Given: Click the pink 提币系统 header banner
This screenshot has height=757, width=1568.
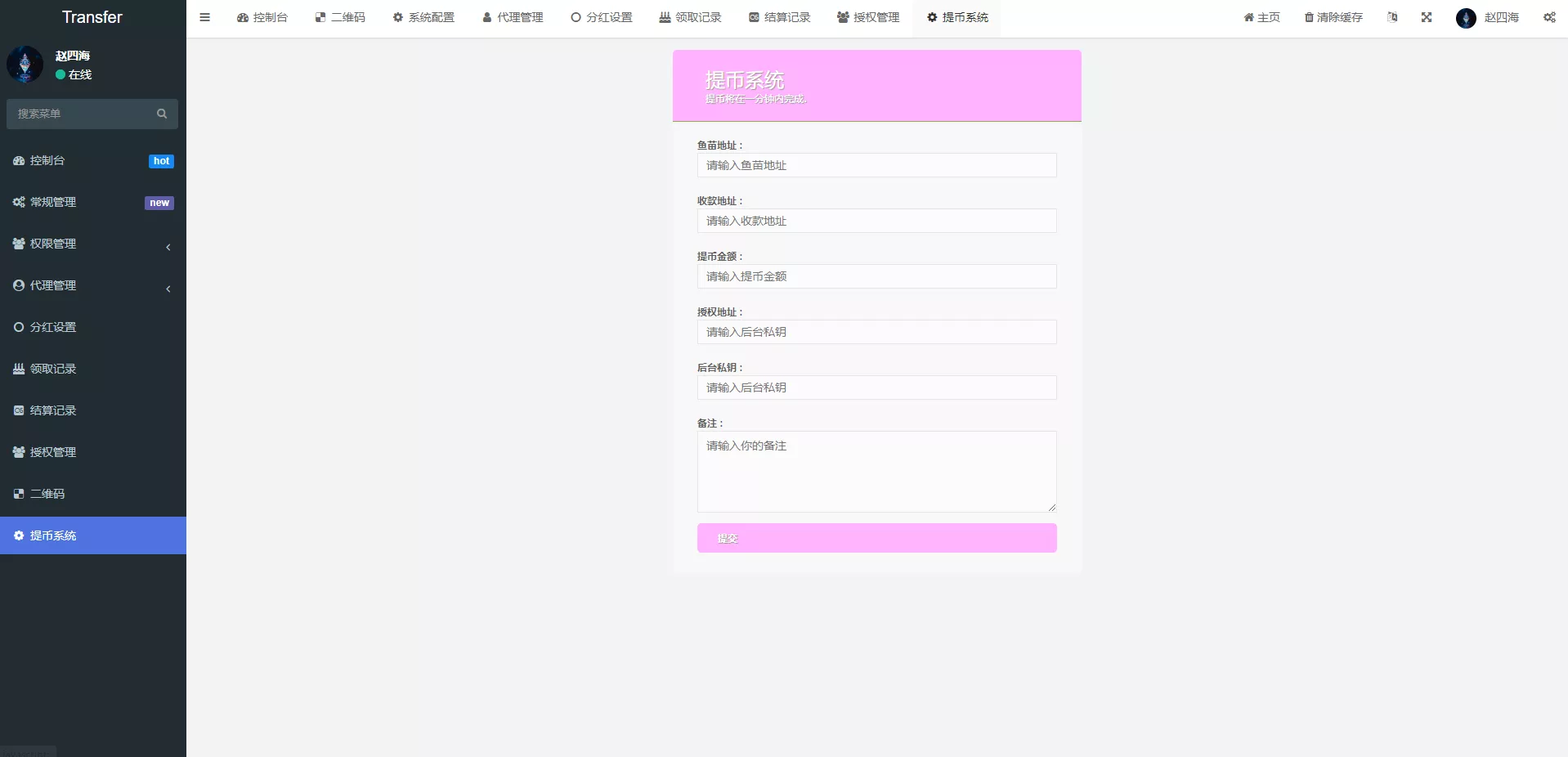Looking at the screenshot, I should pos(876,85).
